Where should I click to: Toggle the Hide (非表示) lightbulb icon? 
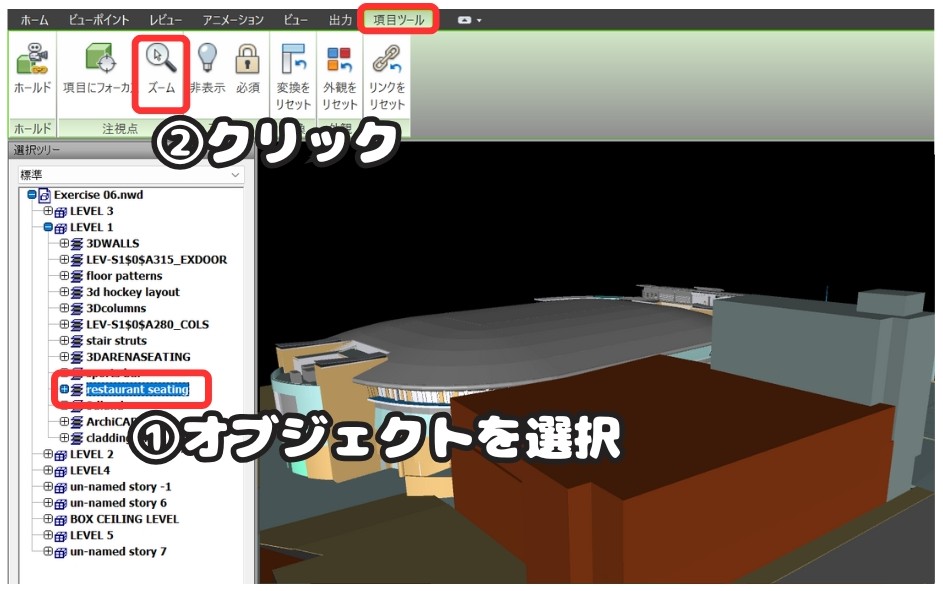tap(207, 61)
